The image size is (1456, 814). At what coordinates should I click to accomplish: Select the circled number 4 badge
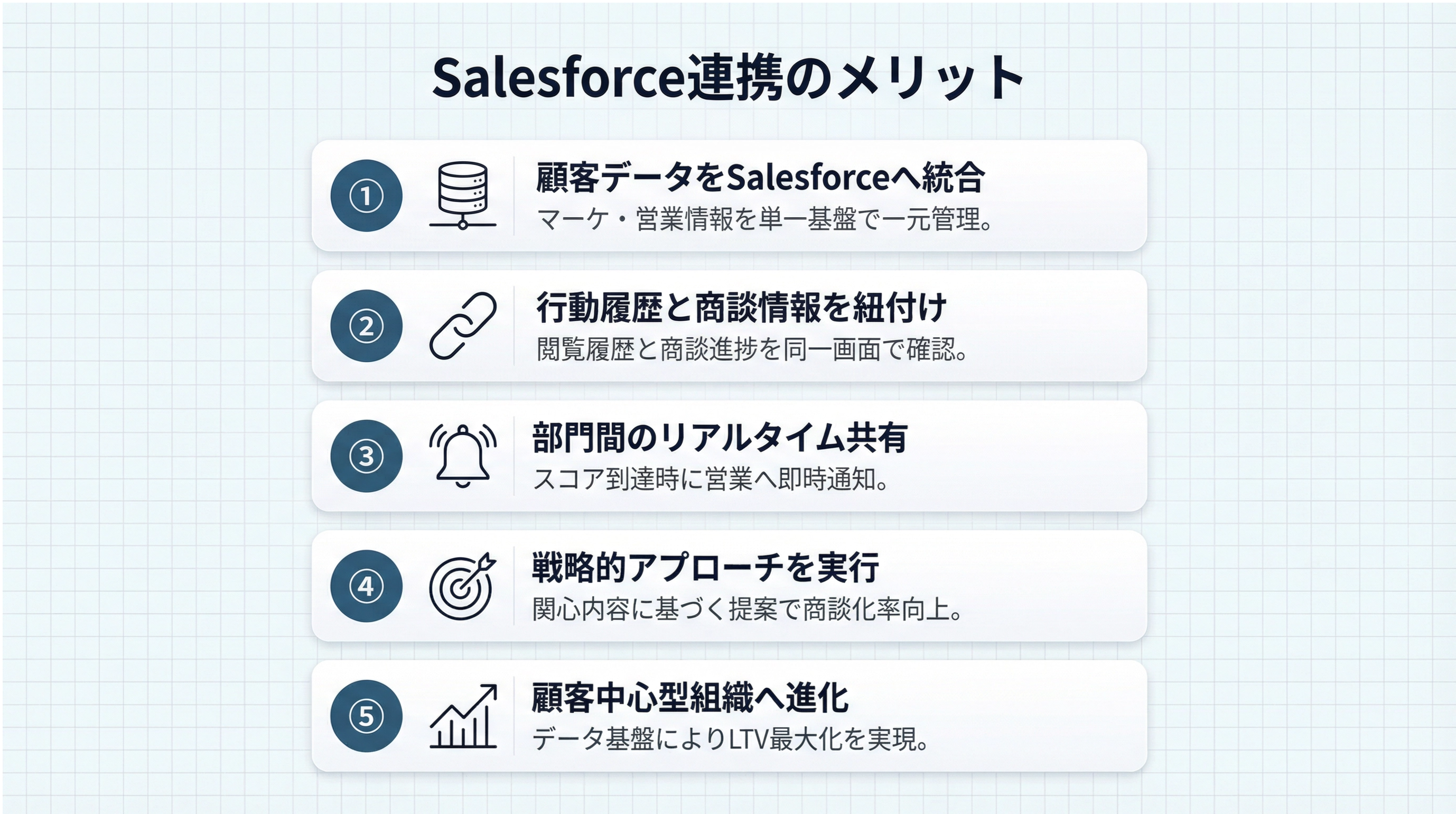click(x=366, y=586)
